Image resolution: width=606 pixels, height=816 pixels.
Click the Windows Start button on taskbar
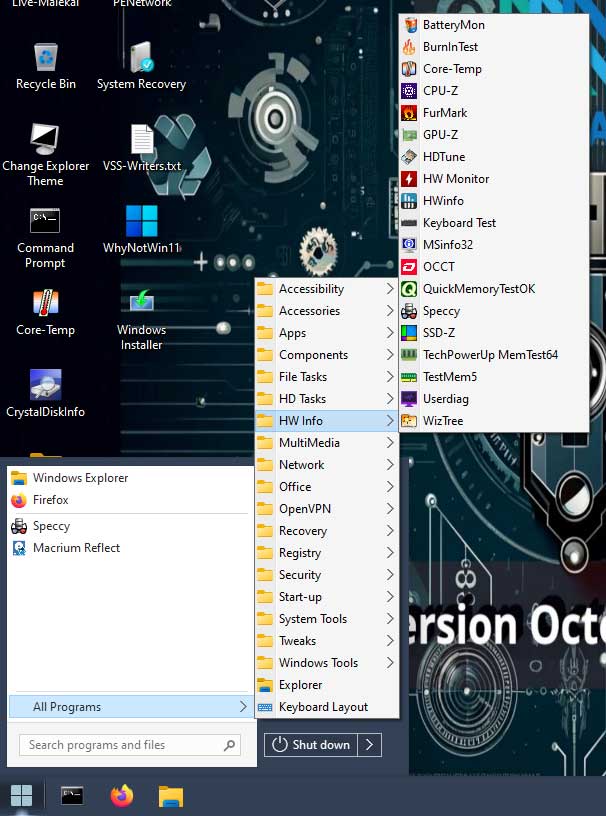22,795
